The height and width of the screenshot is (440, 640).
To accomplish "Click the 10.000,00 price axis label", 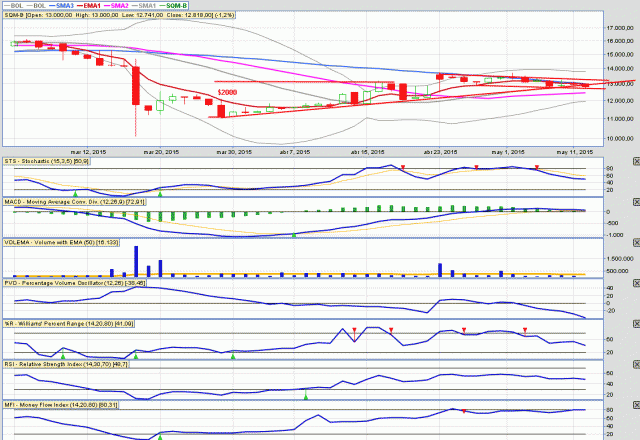I will point(620,139).
